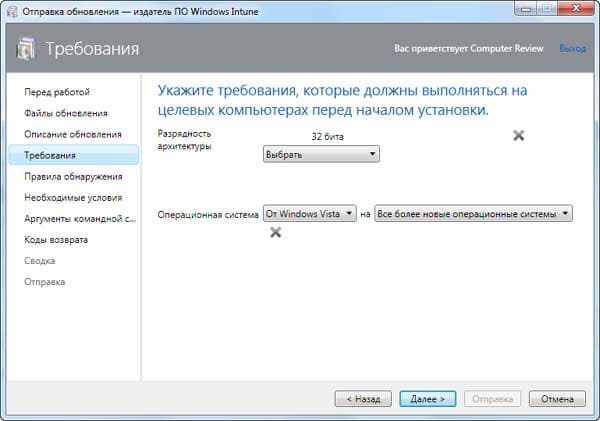The width and height of the screenshot is (600, 421).
Task: Select the Требования step in sidebar
Action: 73,155
